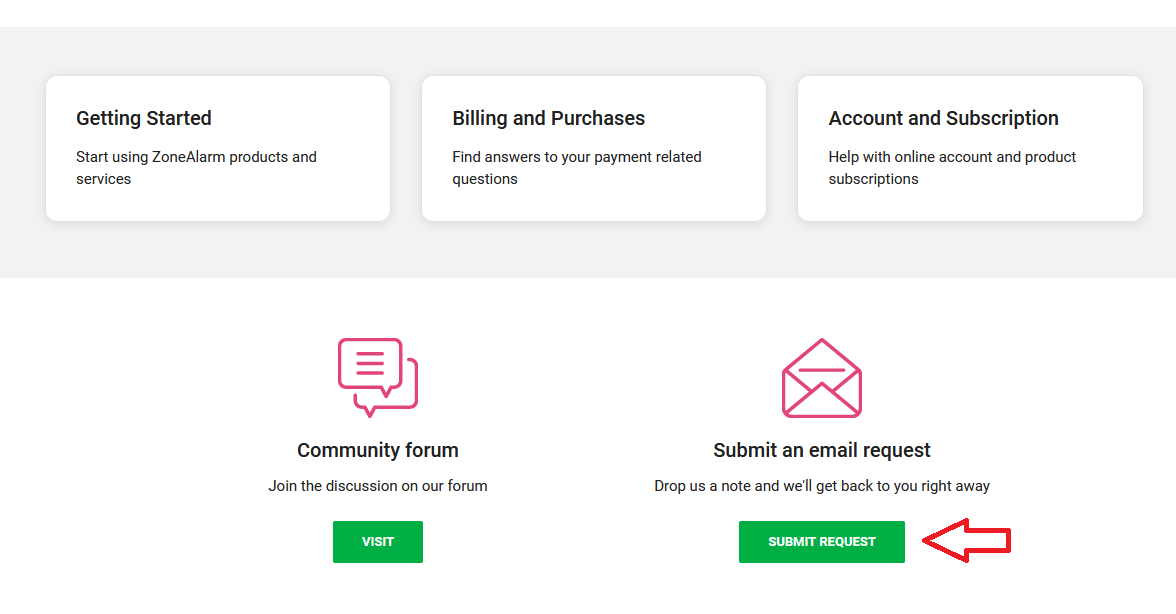Click 'Drop us a note' description text
The height and width of the screenshot is (614, 1176).
tap(821, 486)
